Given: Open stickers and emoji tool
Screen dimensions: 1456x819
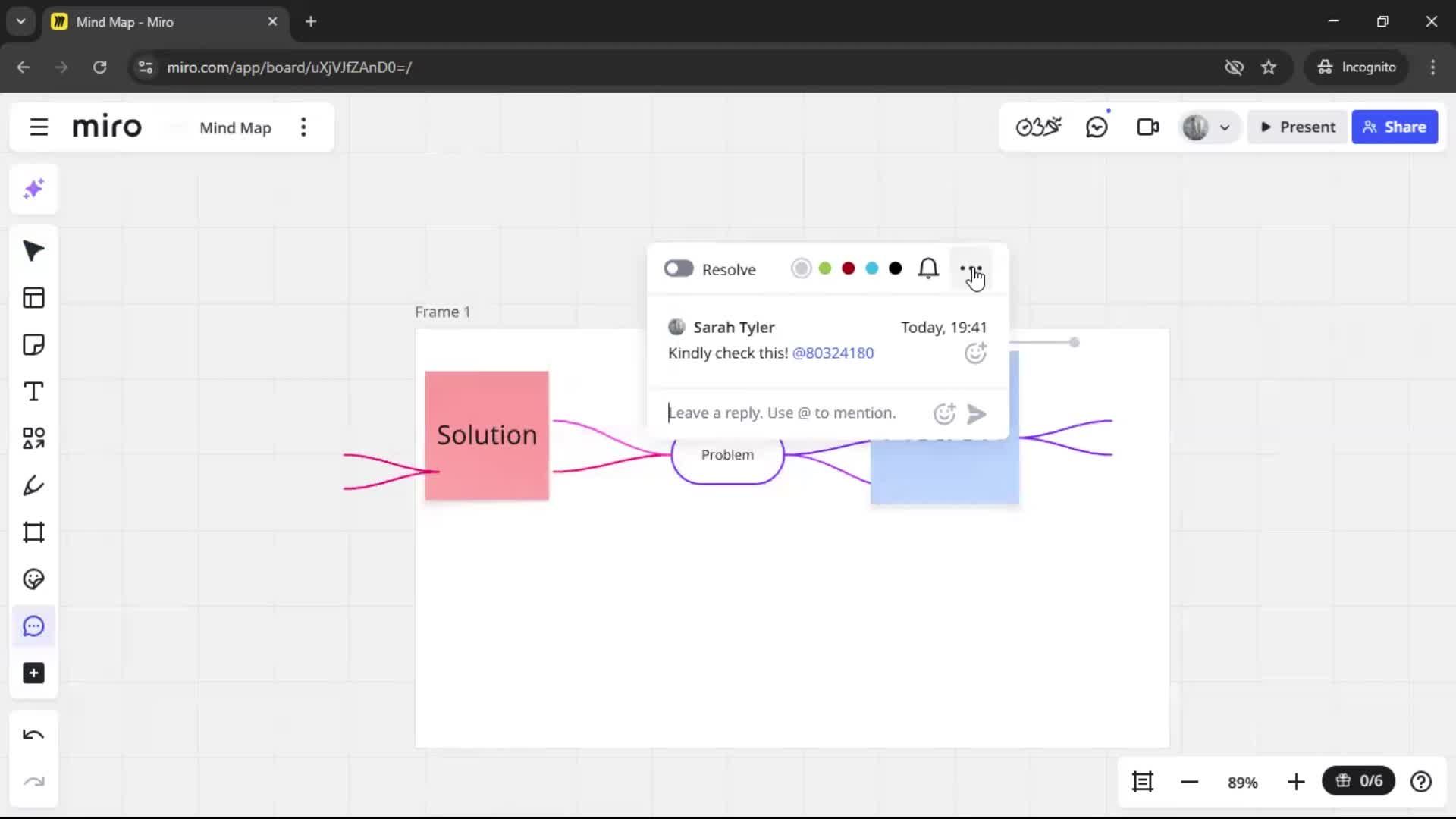Looking at the screenshot, I should point(33,579).
